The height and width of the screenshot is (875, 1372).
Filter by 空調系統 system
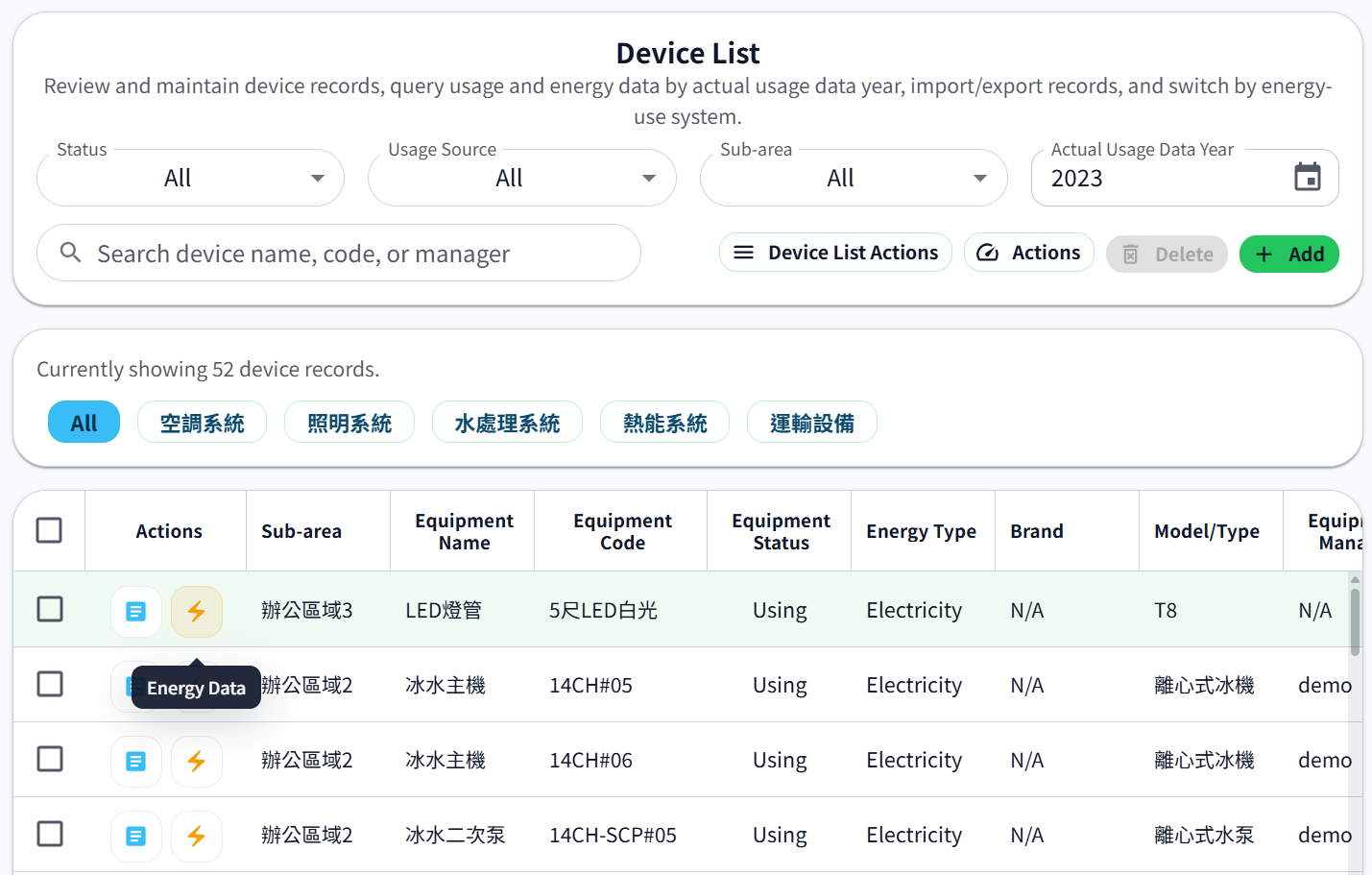coord(202,423)
